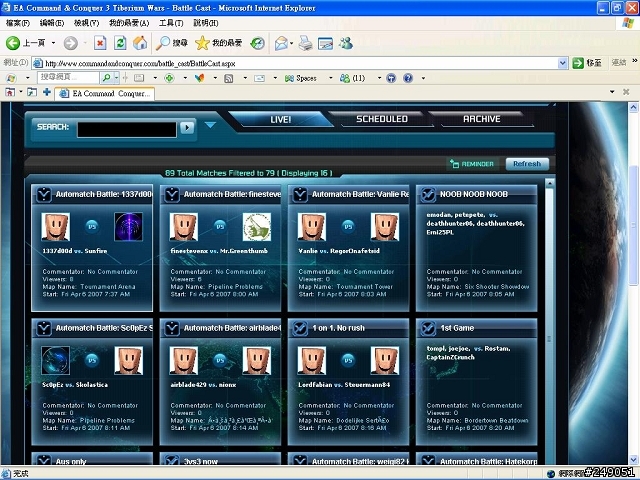Click the Go green arrow button
The image size is (640, 480).
(578, 63)
